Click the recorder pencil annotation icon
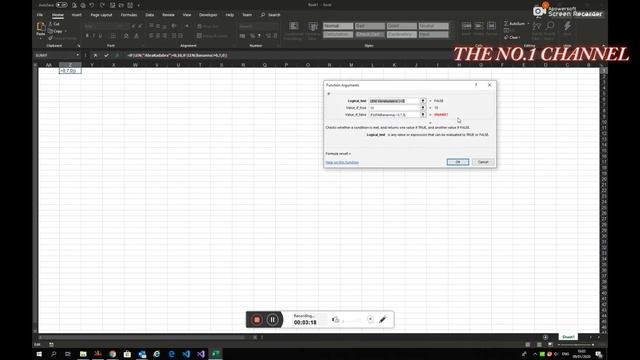Viewport: 640px width, 360px height. point(382,320)
